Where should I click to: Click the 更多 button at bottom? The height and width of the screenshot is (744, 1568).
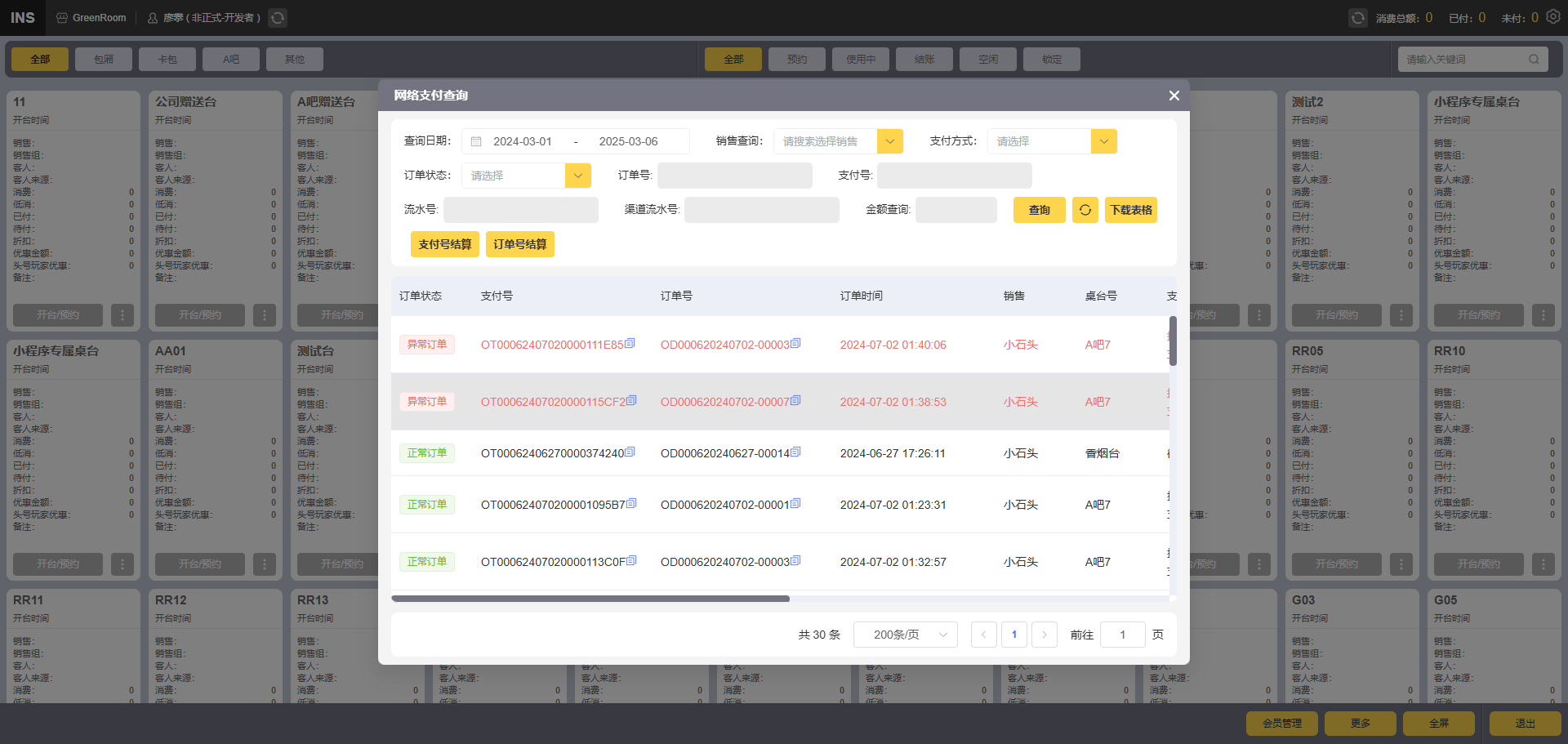click(x=1361, y=724)
